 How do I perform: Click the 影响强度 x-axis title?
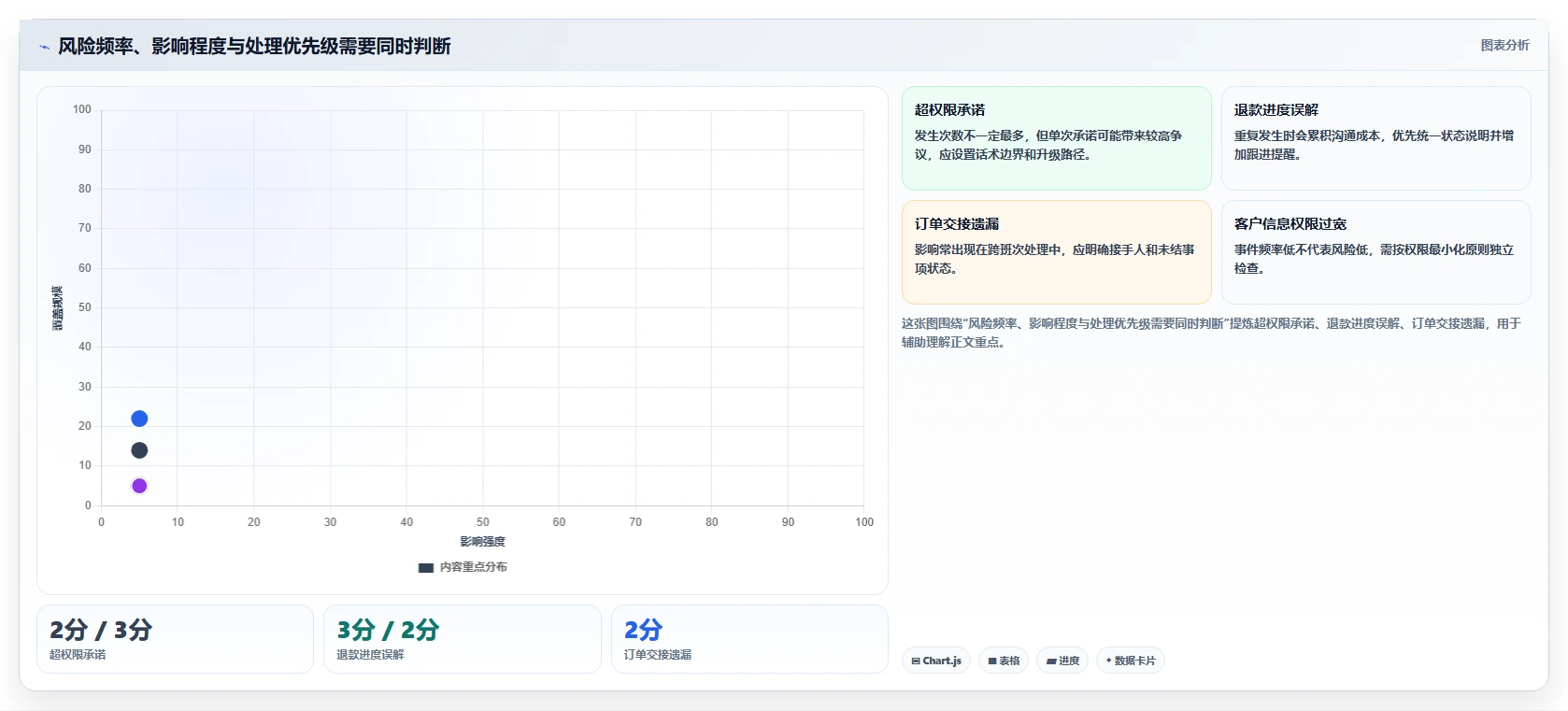(482, 542)
